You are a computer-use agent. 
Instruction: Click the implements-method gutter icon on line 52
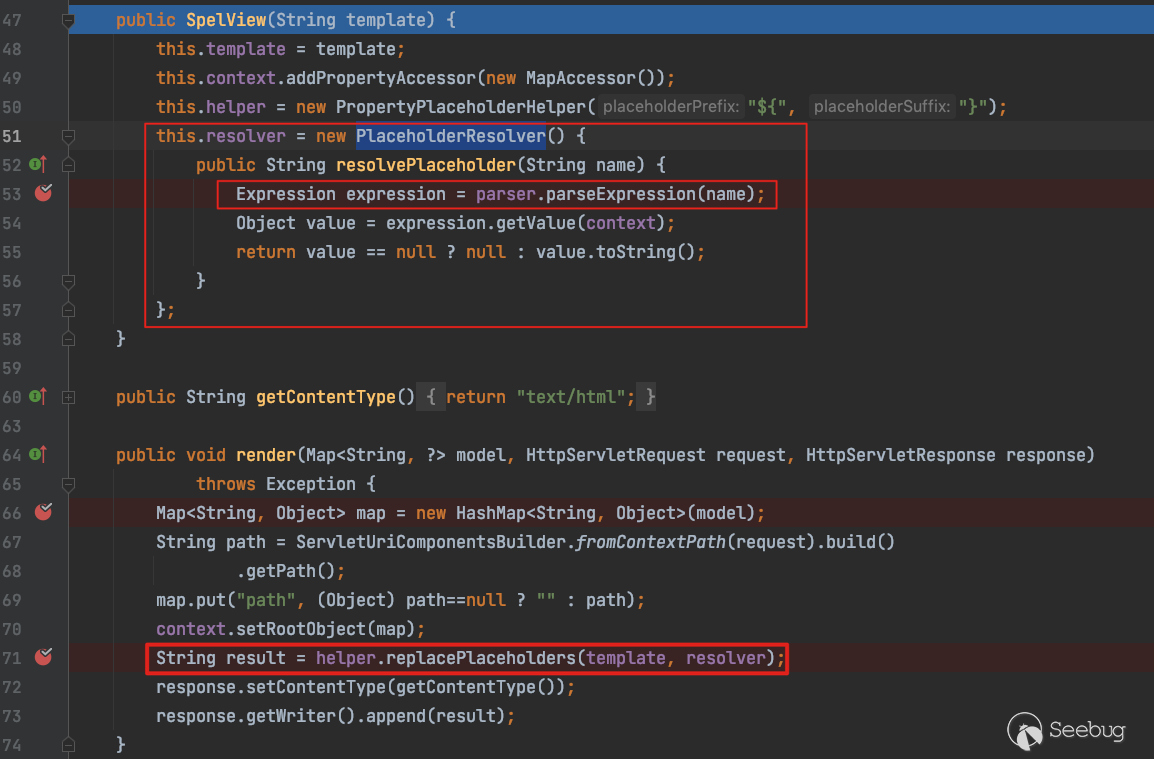pos(38,164)
